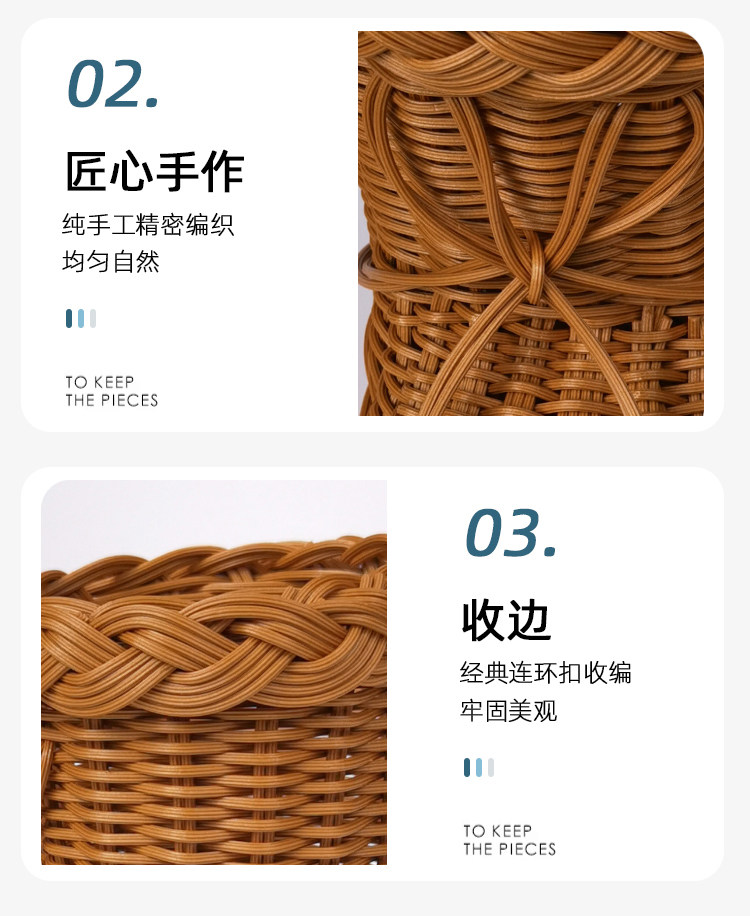Click TO KEEP THE PIECES text in section 02
The height and width of the screenshot is (916, 750).
[x=112, y=391]
